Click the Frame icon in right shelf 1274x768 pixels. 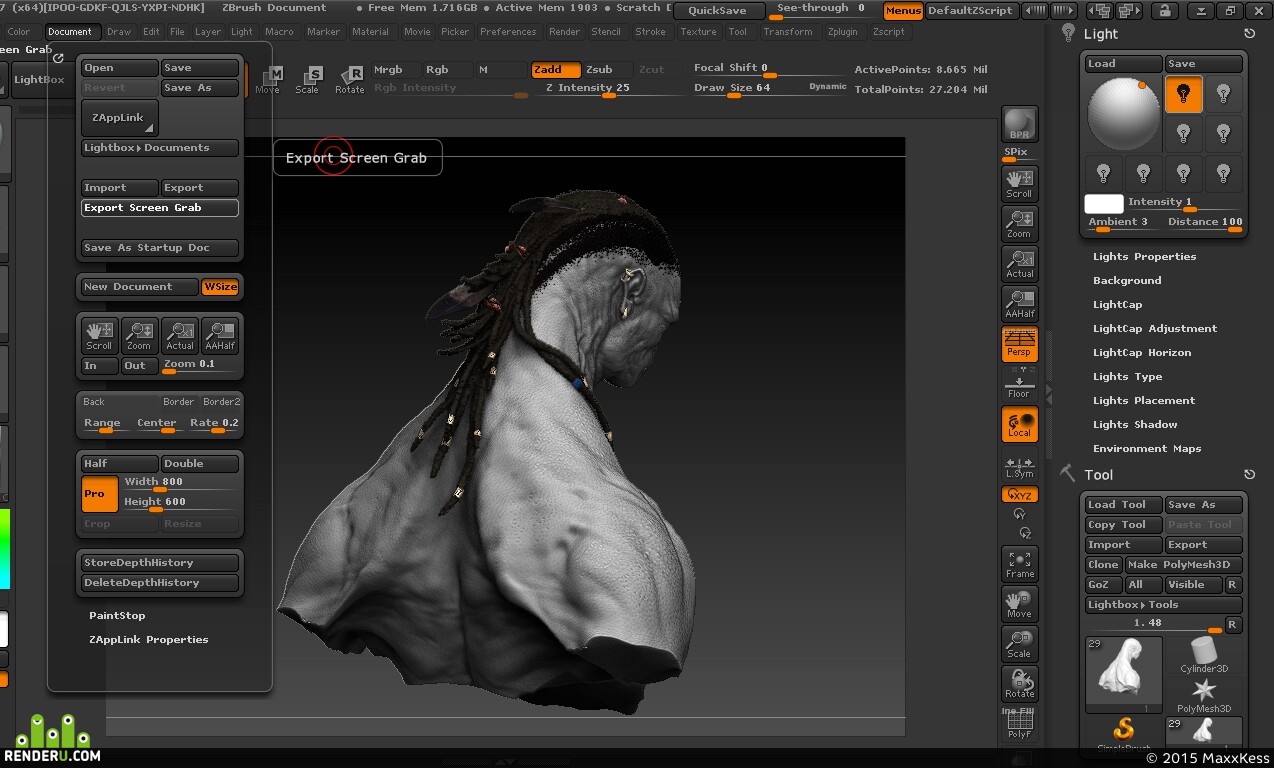pyautogui.click(x=1019, y=564)
